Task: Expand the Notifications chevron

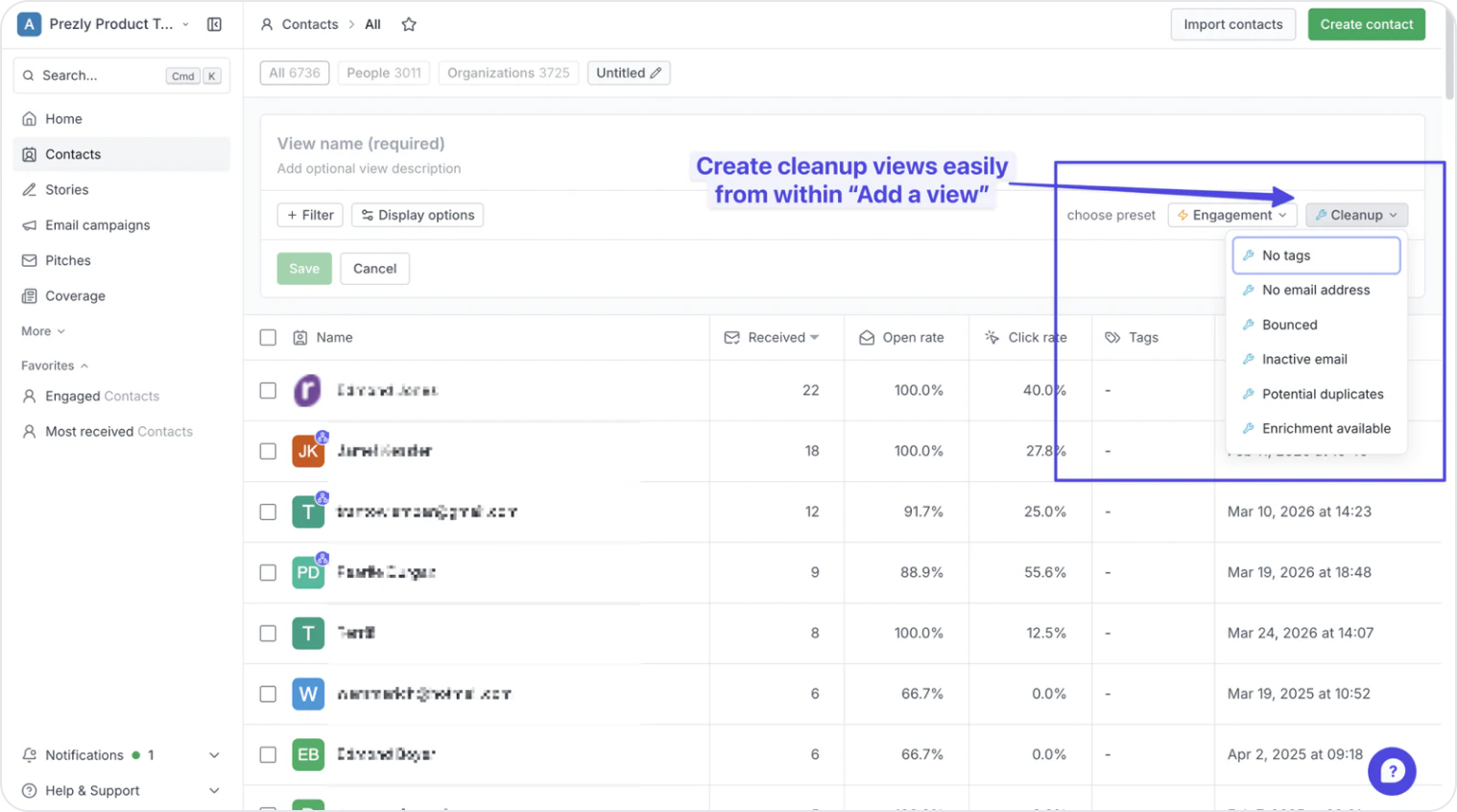Action: point(214,755)
